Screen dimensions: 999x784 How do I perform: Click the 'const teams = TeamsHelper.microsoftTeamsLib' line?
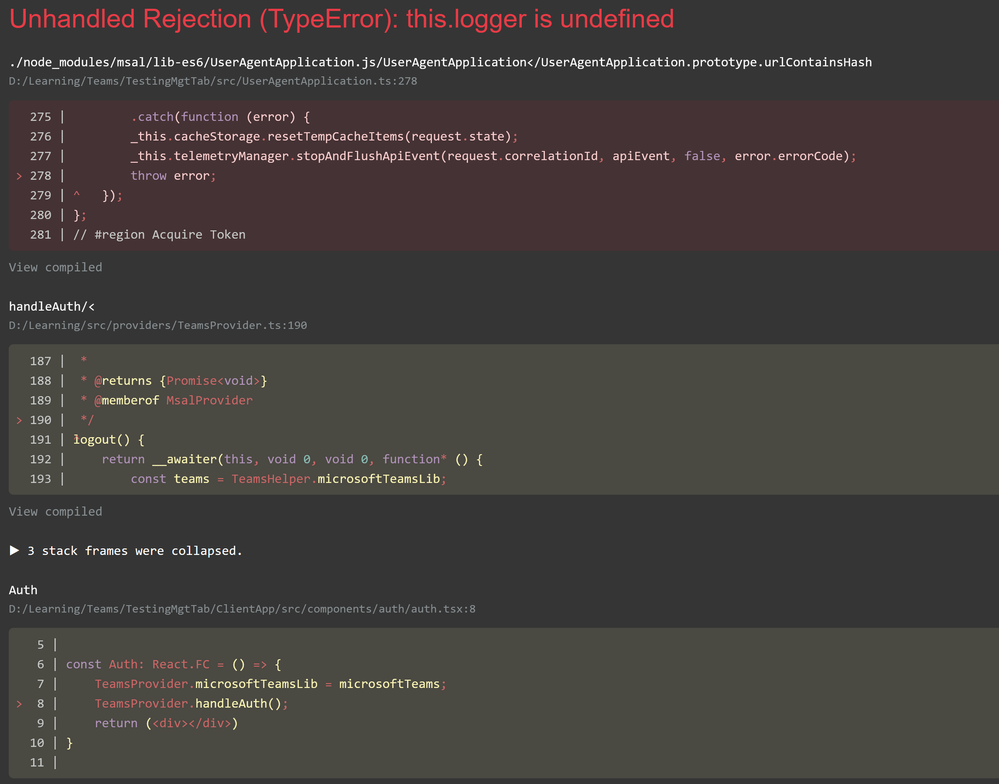(289, 479)
